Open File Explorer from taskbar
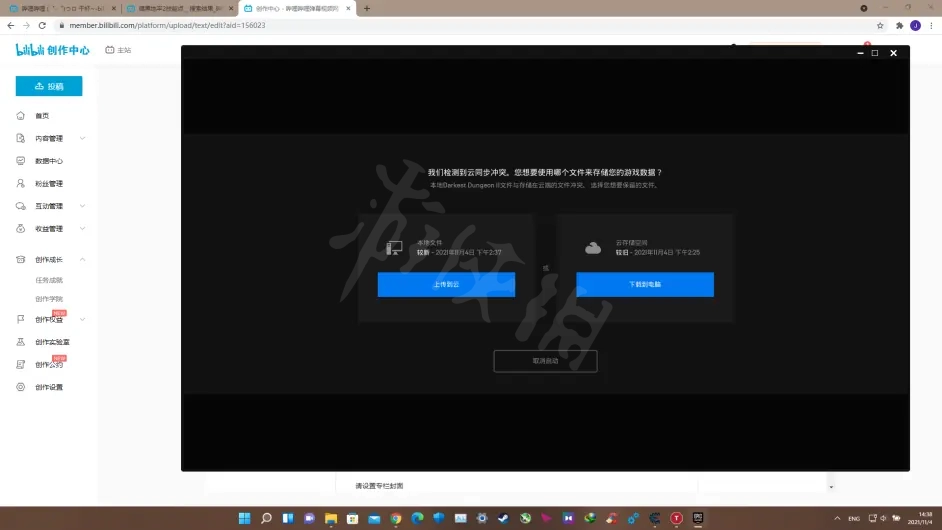Image resolution: width=942 pixels, height=530 pixels. point(331,518)
